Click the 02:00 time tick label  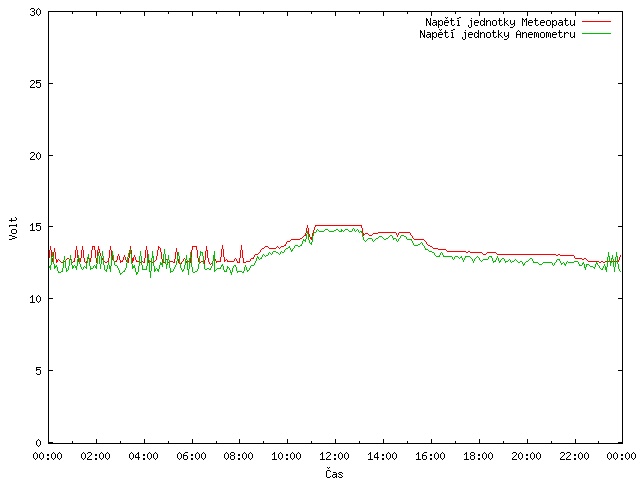95,456
